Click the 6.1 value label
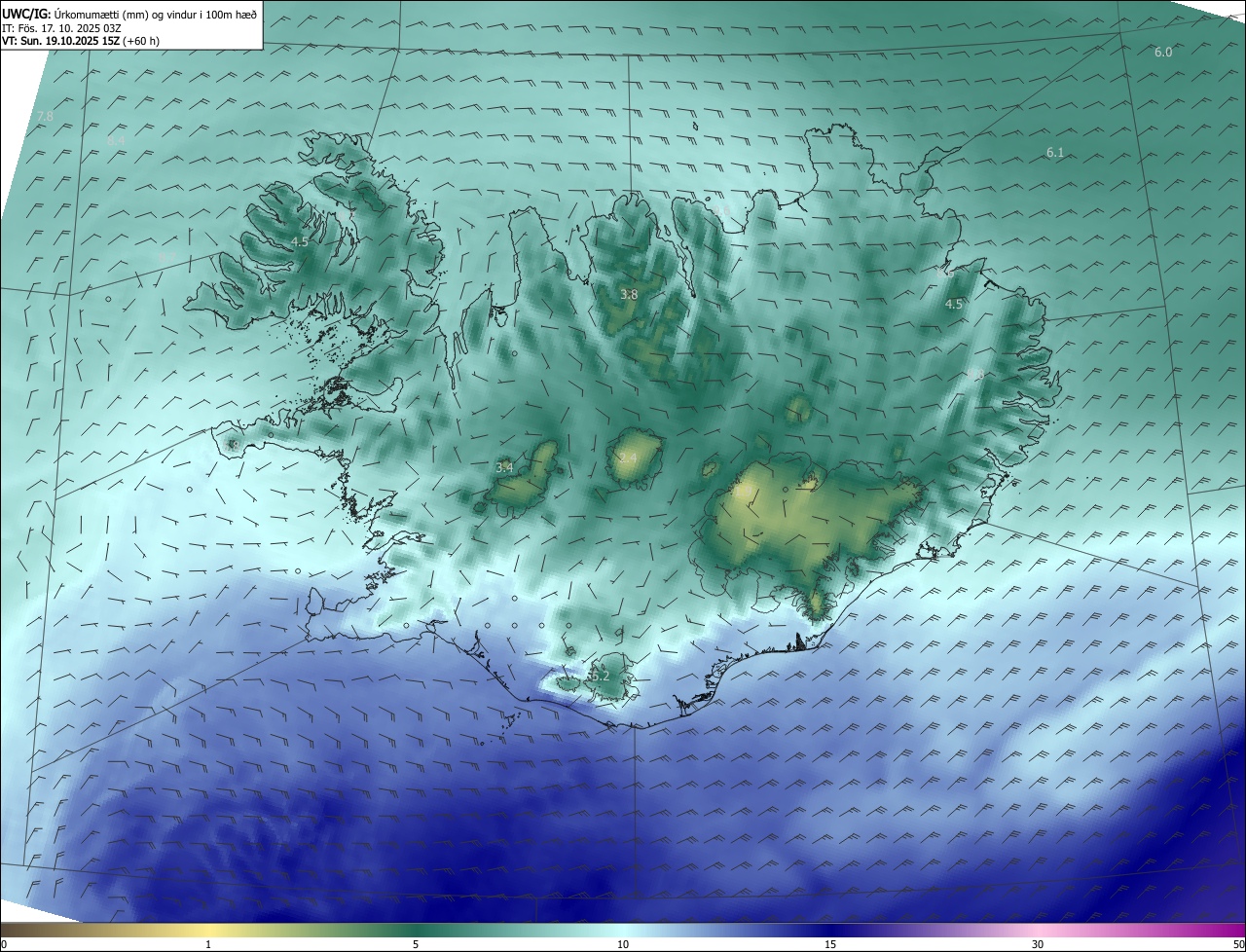Image resolution: width=1246 pixels, height=952 pixels. (1055, 153)
